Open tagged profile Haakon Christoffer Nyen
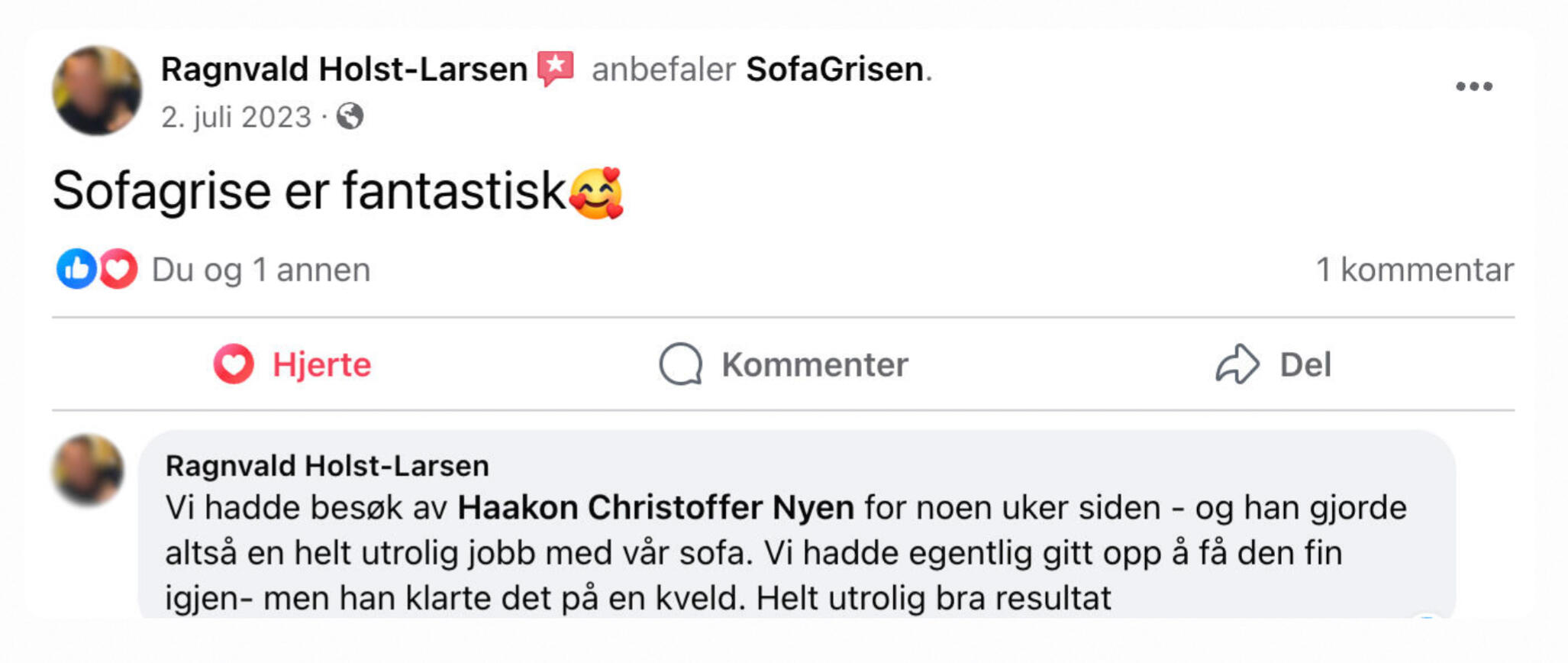Image resolution: width=1568 pixels, height=663 pixels. point(655,508)
